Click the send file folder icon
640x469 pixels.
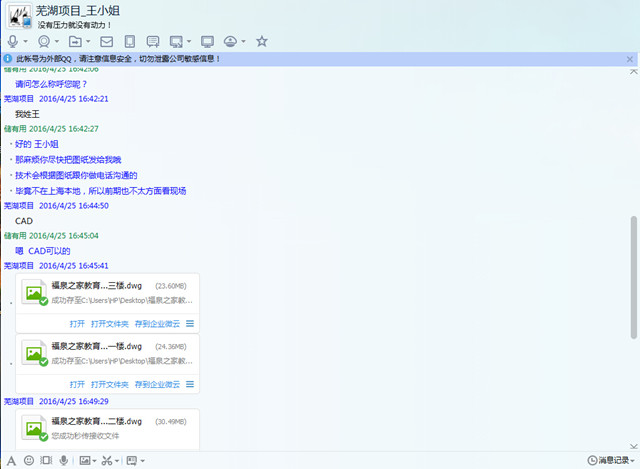pyautogui.click(x=75, y=42)
